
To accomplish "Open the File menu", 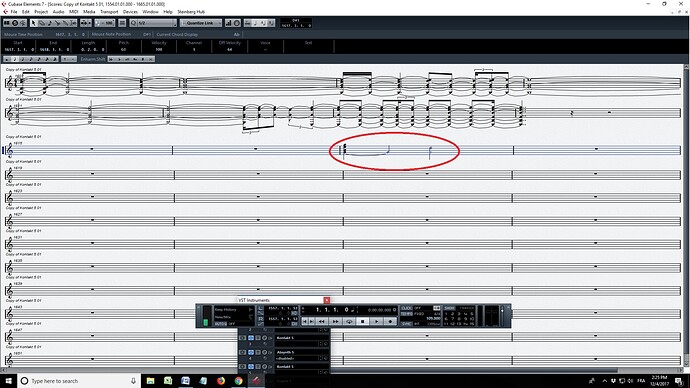I will click(x=14, y=12).
